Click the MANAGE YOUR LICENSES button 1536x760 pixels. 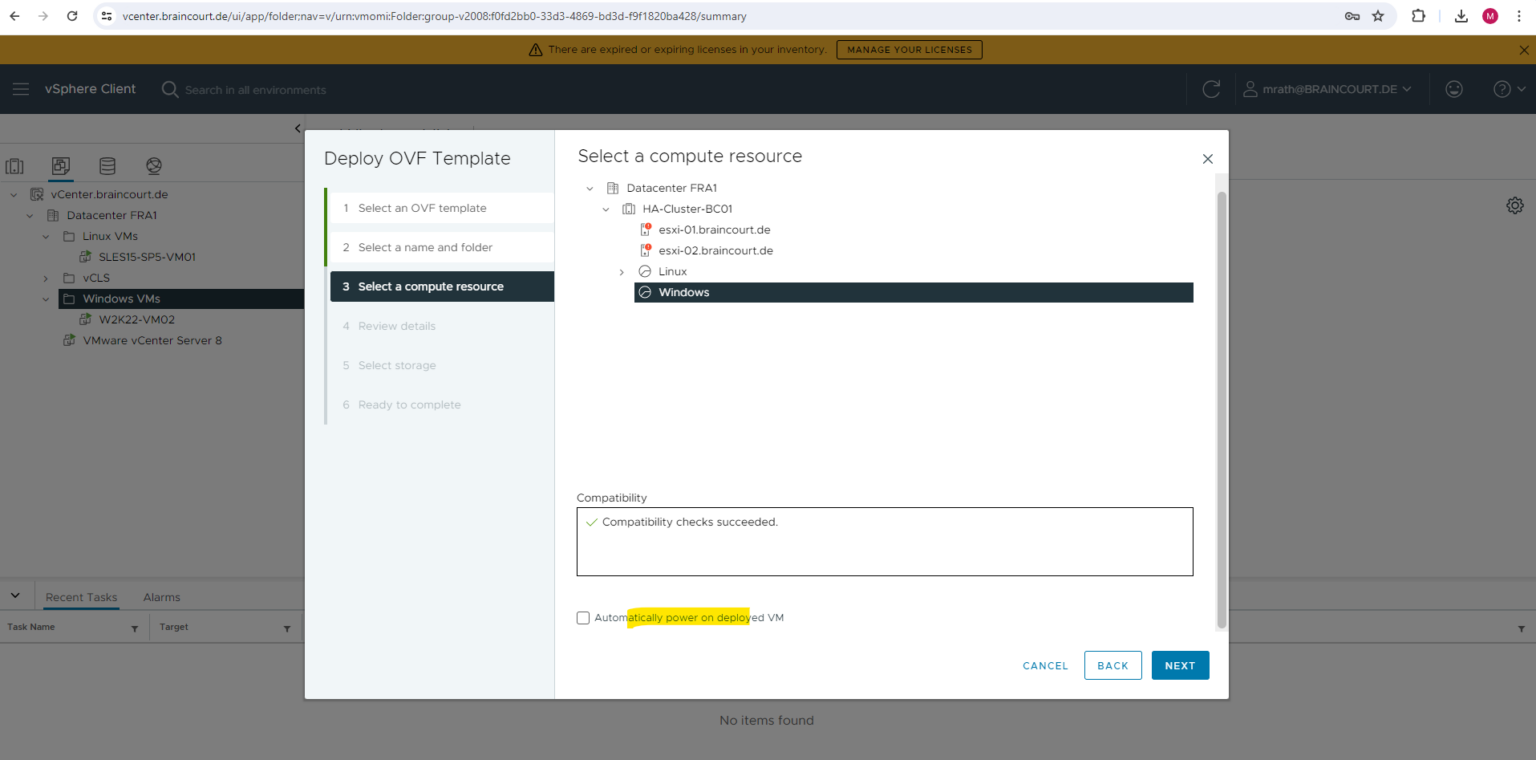908,49
